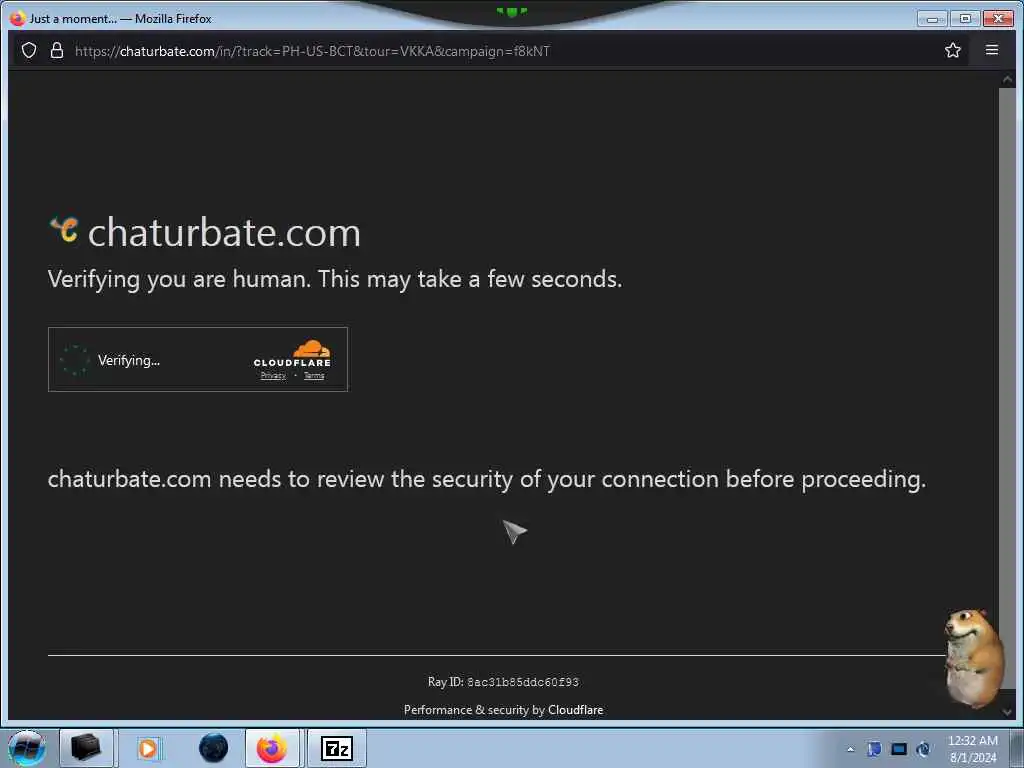This screenshot has height=768, width=1024.
Task: Click the scrollbar down arrow
Action: click(x=1007, y=711)
